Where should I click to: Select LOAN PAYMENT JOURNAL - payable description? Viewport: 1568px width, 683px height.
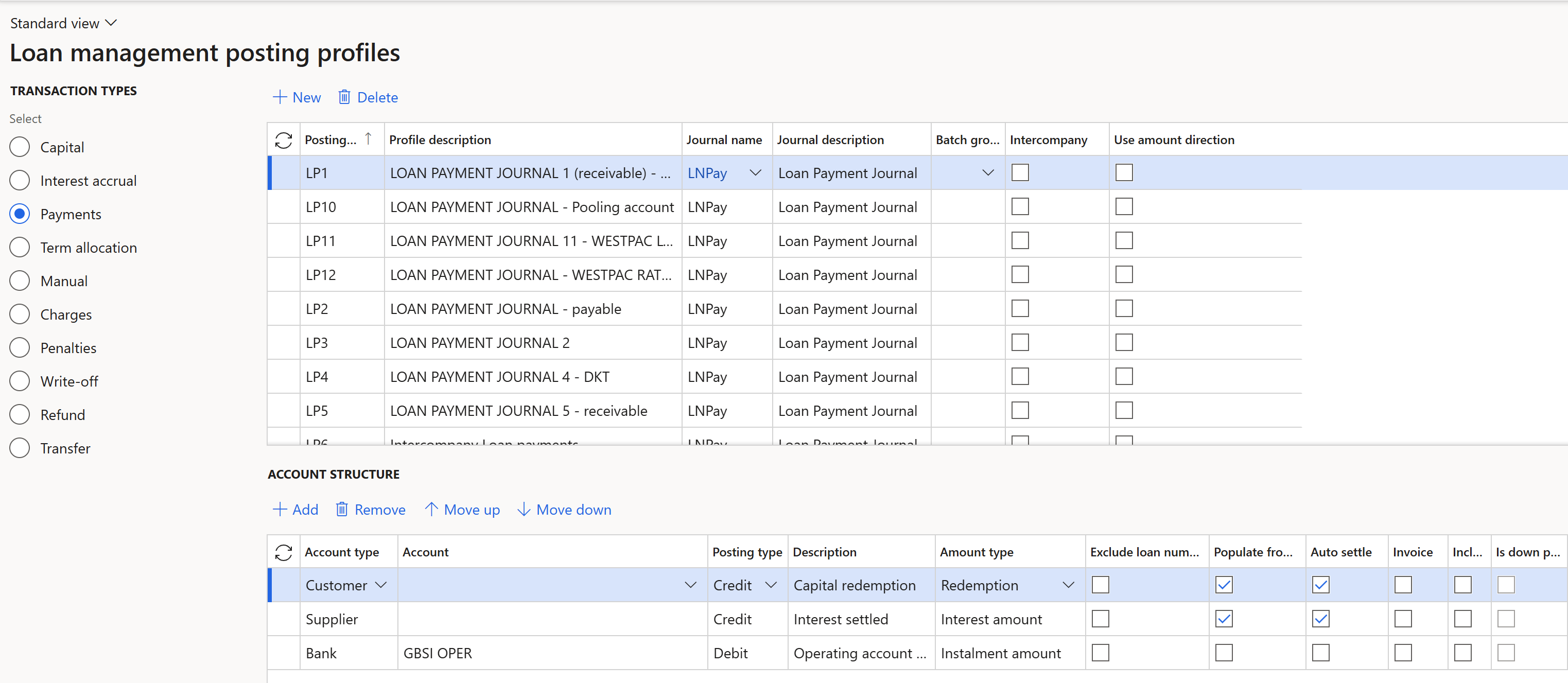pos(505,309)
